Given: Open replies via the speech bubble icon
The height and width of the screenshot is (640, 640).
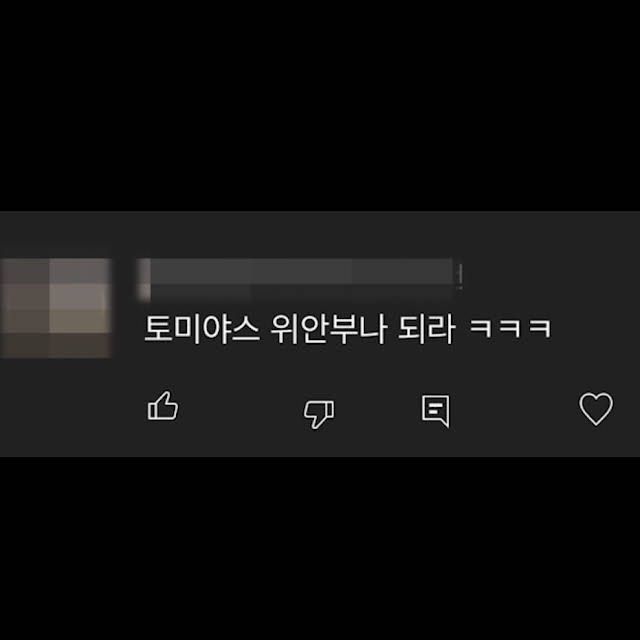Looking at the screenshot, I should pyautogui.click(x=436, y=411).
